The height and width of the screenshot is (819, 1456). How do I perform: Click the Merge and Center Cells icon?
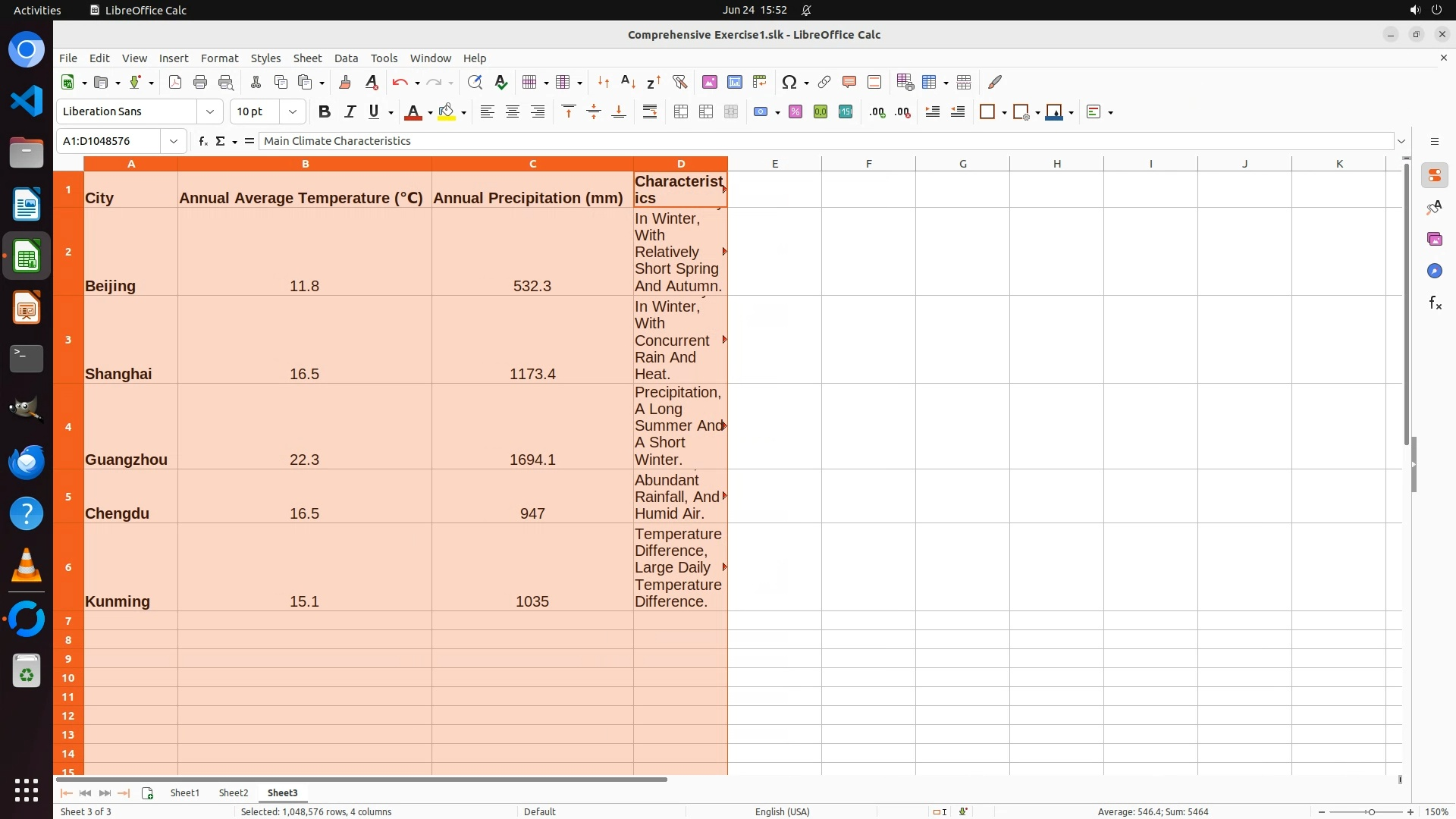click(x=681, y=112)
